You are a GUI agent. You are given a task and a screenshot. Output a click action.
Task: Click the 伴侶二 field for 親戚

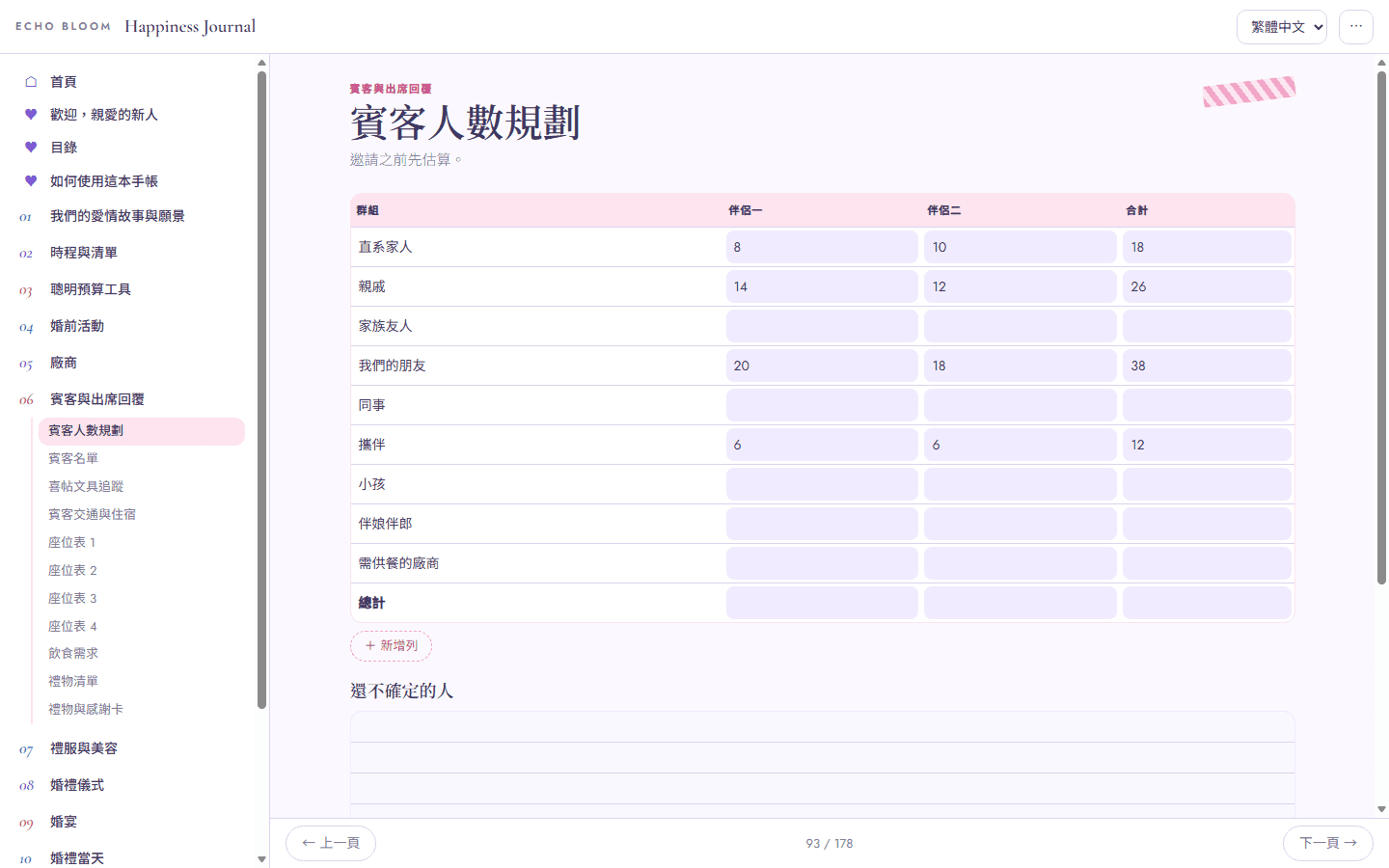pyautogui.click(x=1021, y=286)
